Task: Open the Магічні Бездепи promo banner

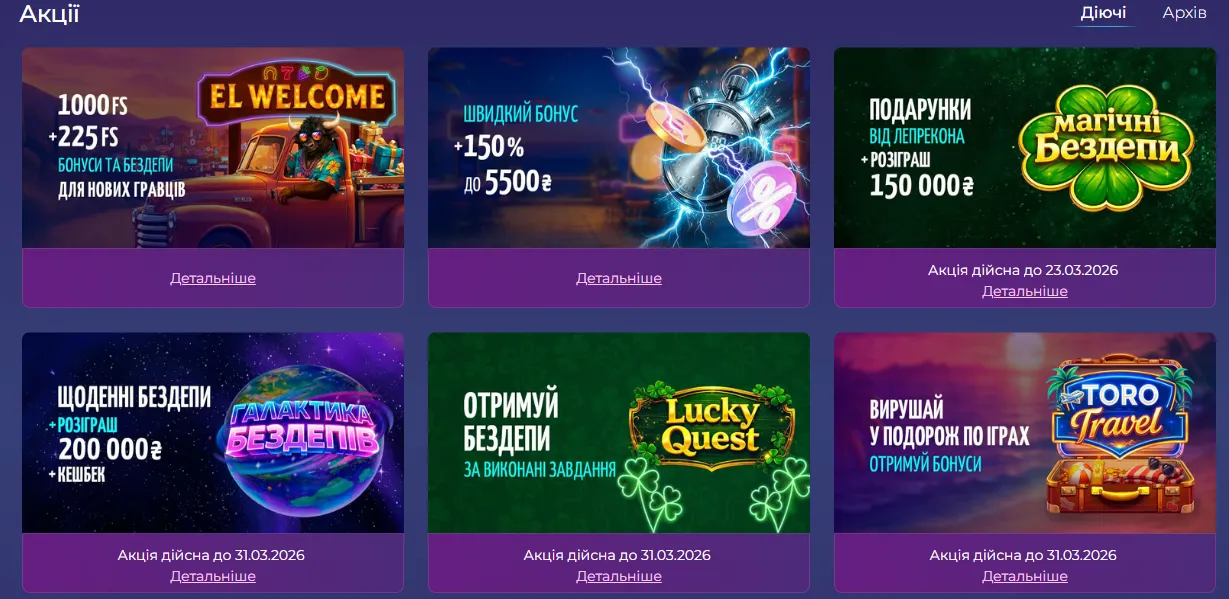Action: point(1025,148)
